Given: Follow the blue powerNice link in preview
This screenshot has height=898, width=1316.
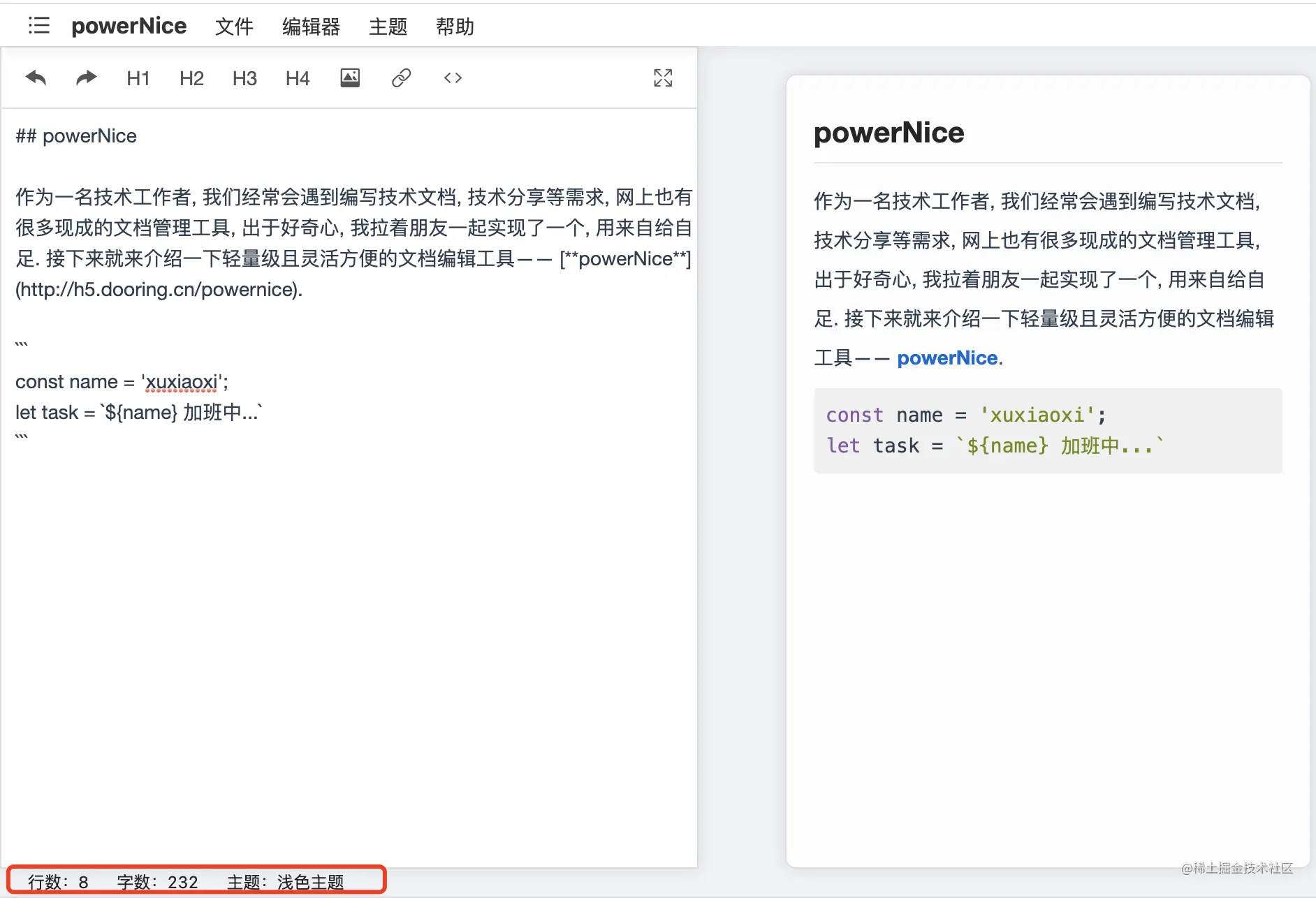Looking at the screenshot, I should coord(947,358).
